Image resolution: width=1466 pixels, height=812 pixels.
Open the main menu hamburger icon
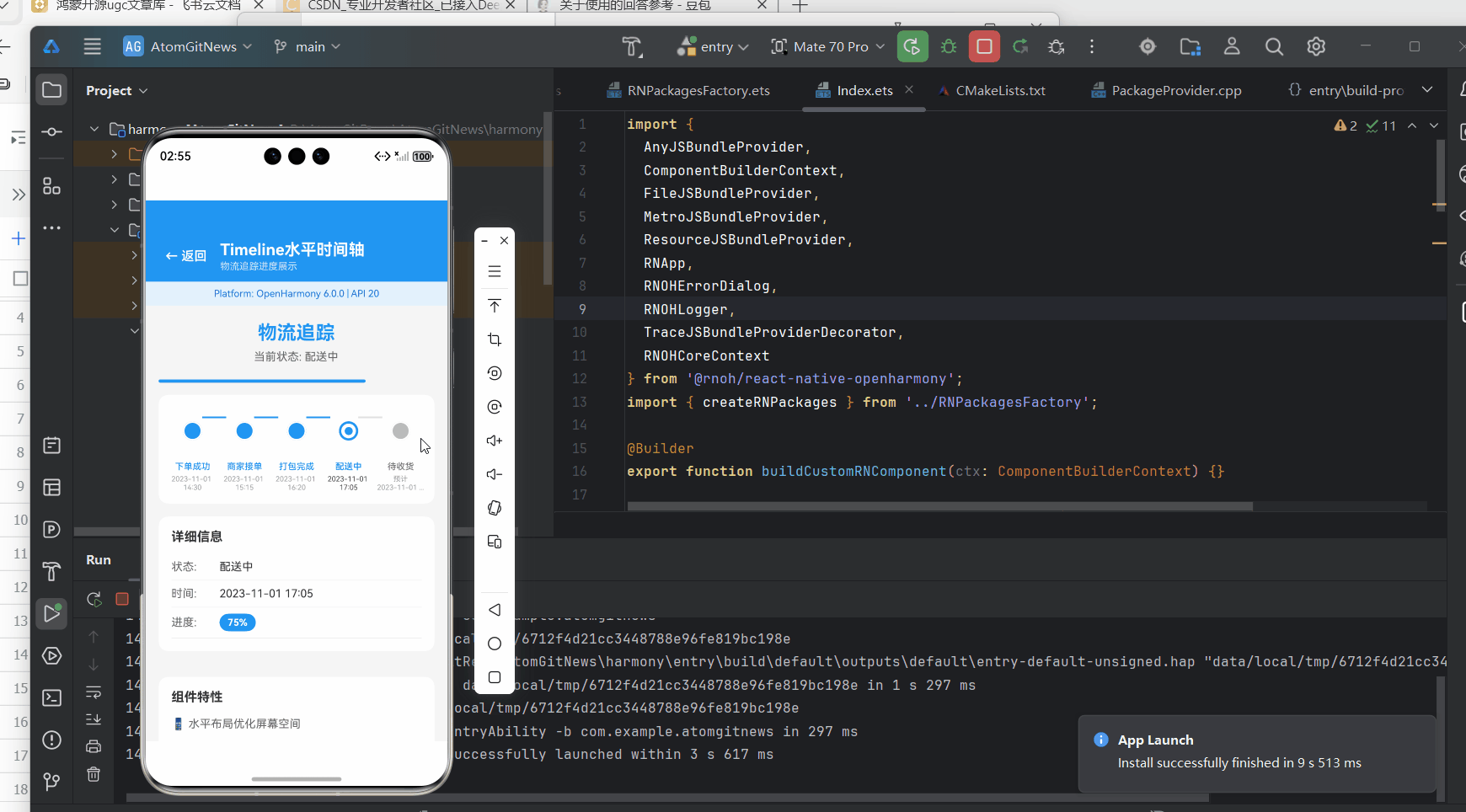pyautogui.click(x=93, y=46)
